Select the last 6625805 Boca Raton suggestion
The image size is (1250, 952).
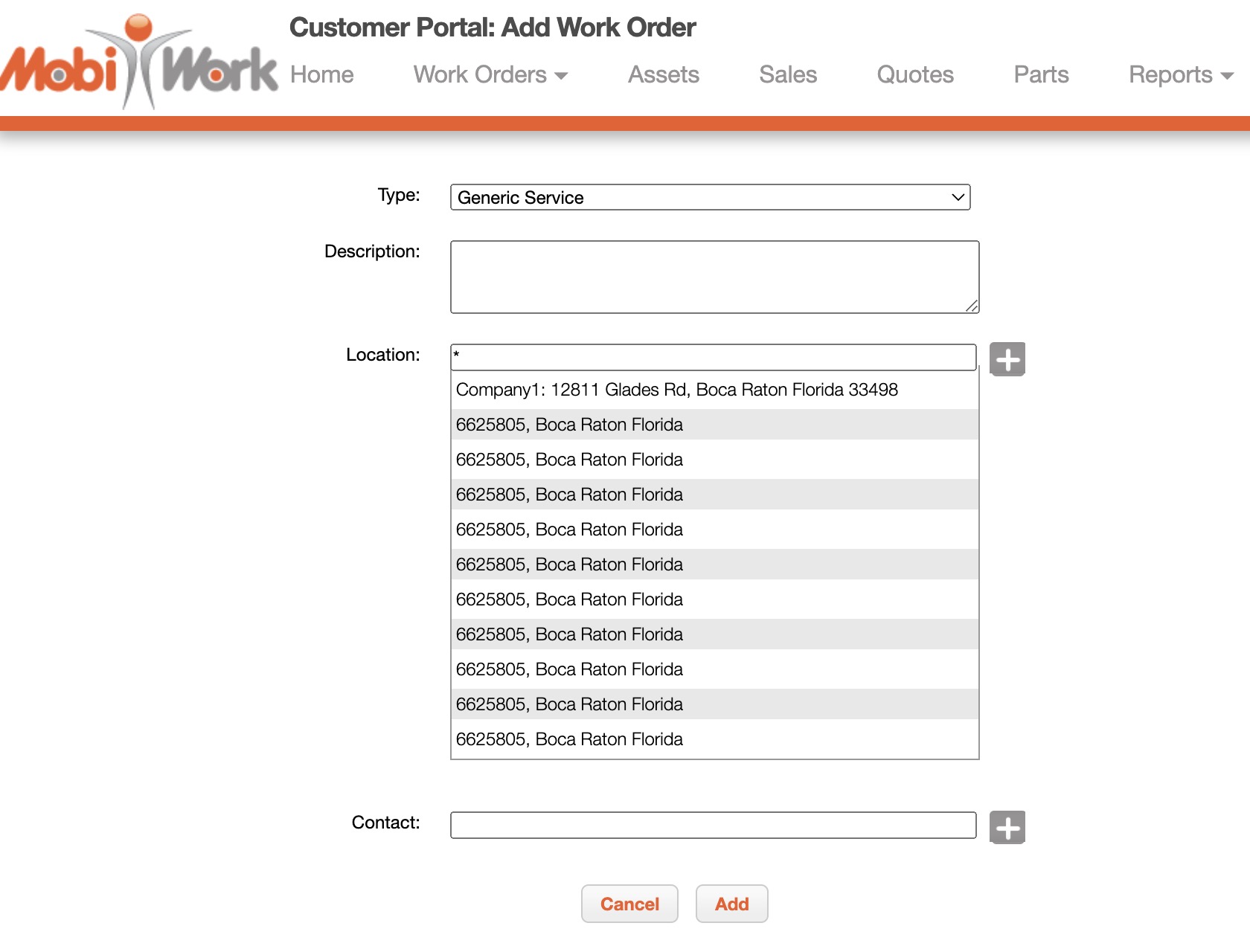(x=569, y=739)
